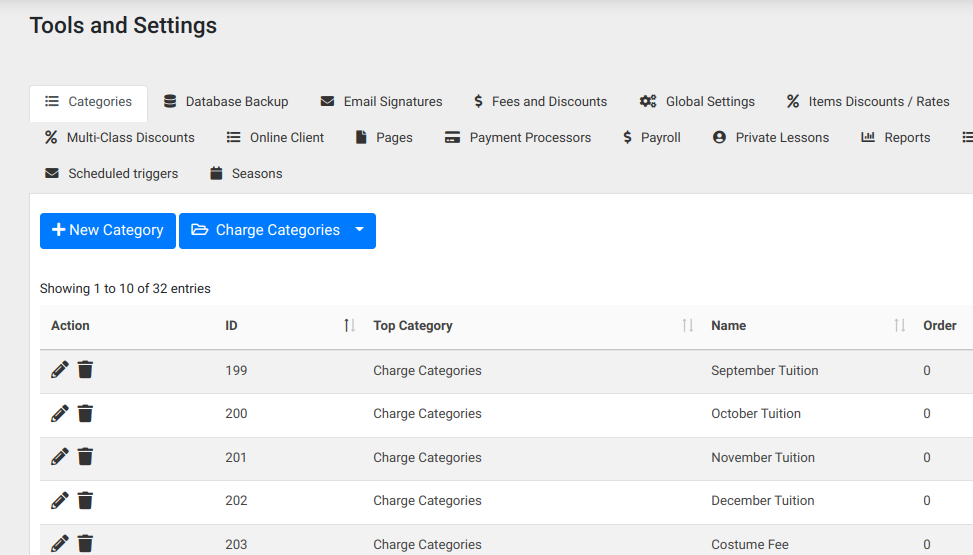This screenshot has height=555, width=973.
Task: Open Email Signatures tab
Action: pos(381,102)
